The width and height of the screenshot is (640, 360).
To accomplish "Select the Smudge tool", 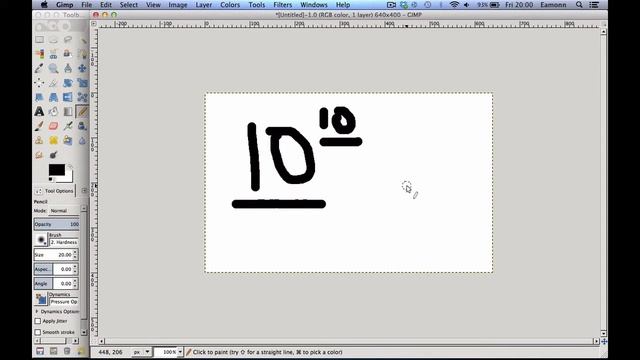I will click(x=39, y=155).
